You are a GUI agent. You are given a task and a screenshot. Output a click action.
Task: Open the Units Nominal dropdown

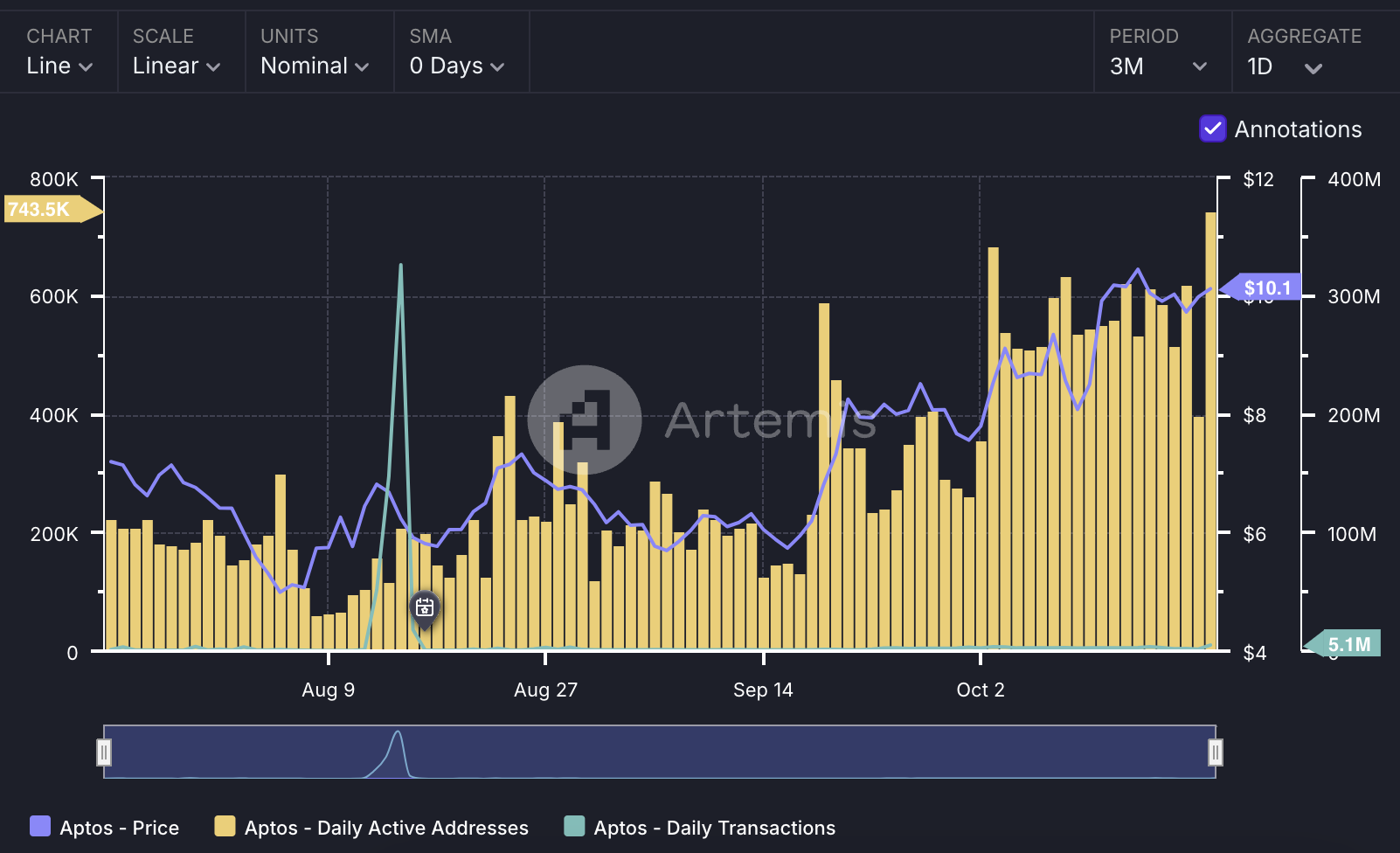[315, 66]
